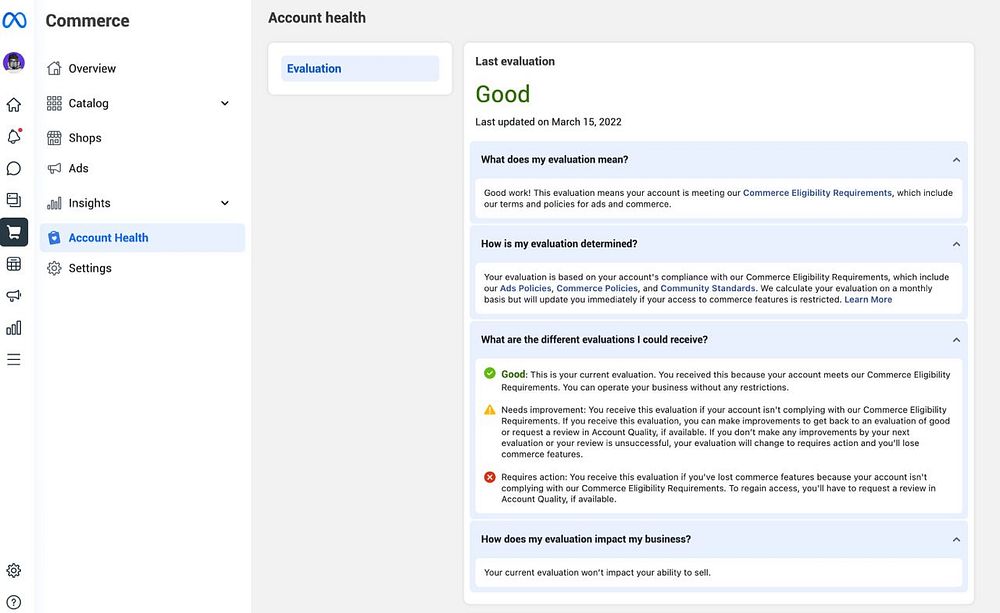Open Shops menu item
The height and width of the screenshot is (613, 1000).
[142, 138]
